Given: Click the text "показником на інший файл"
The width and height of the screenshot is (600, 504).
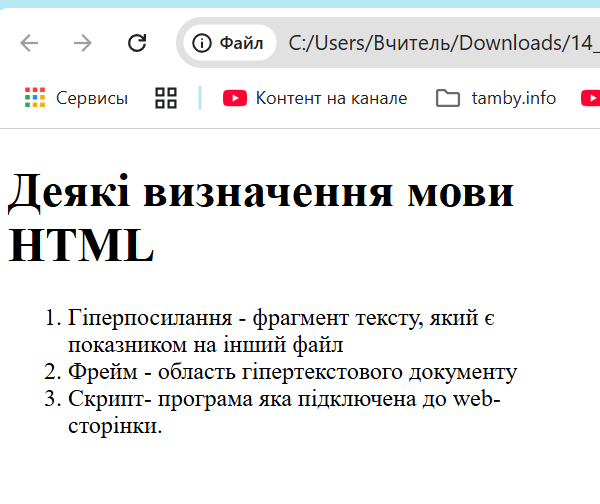Looking at the screenshot, I should coord(206,345).
